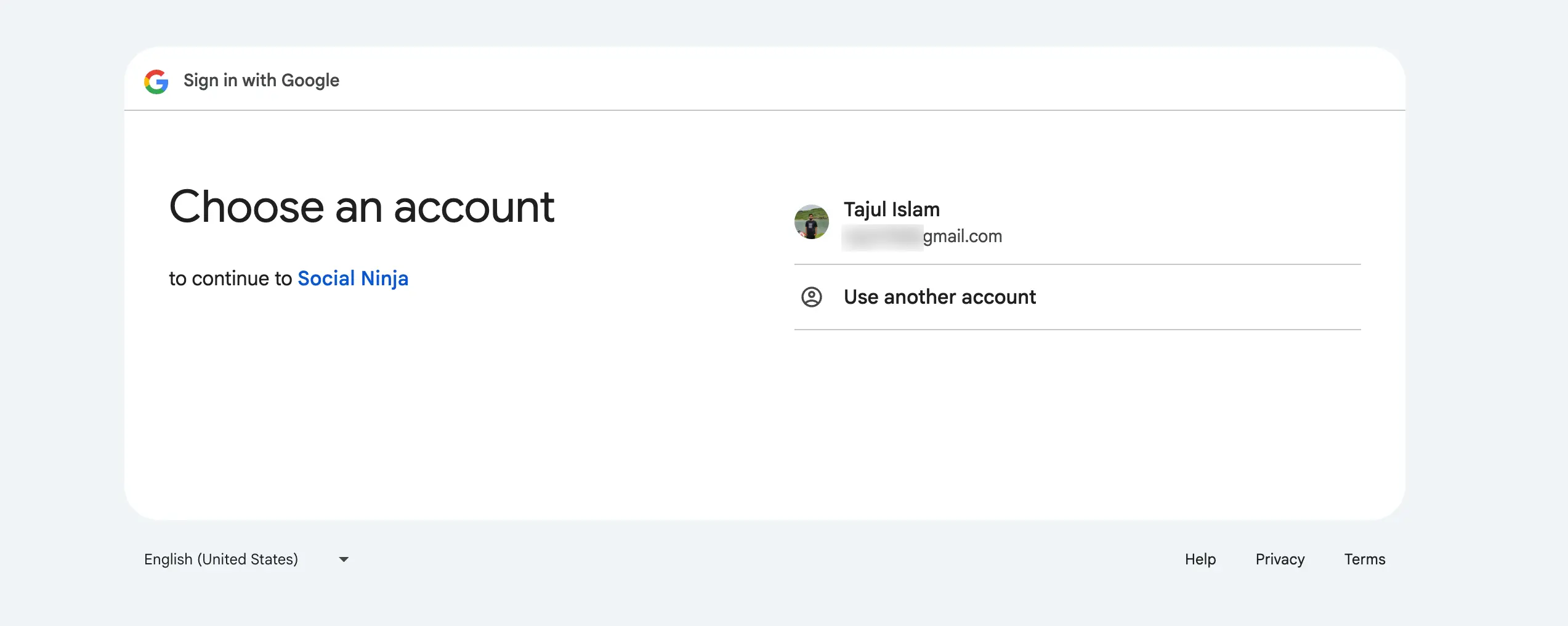
Task: Click the dropdown arrow next to English (United States)
Action: pyautogui.click(x=344, y=559)
